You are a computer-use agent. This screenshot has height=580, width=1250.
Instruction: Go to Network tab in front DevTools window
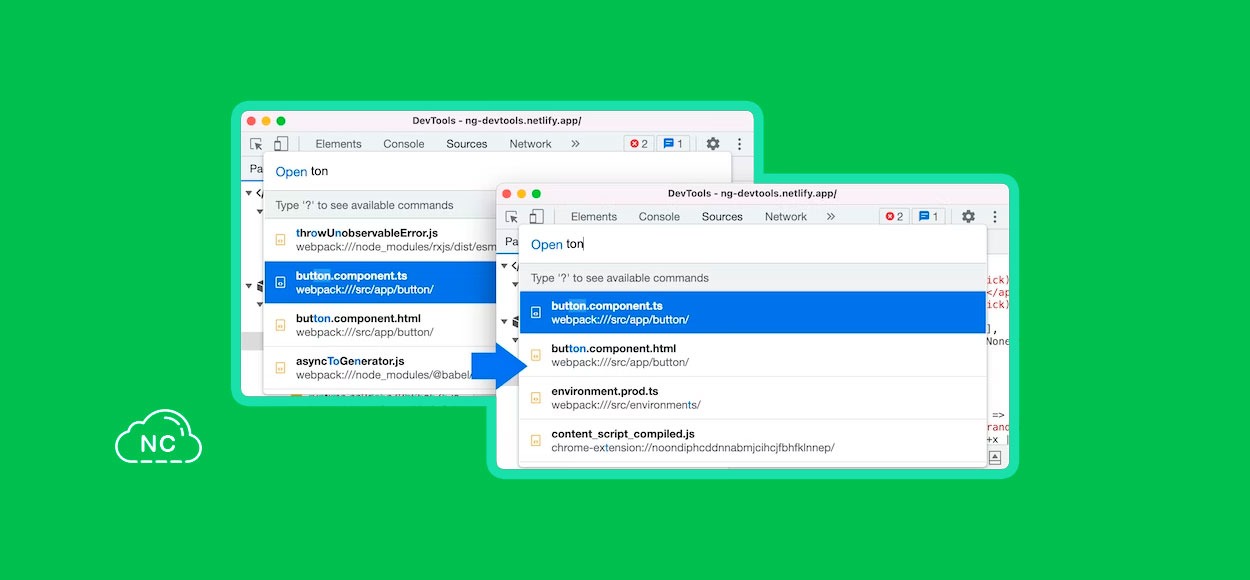tap(786, 217)
